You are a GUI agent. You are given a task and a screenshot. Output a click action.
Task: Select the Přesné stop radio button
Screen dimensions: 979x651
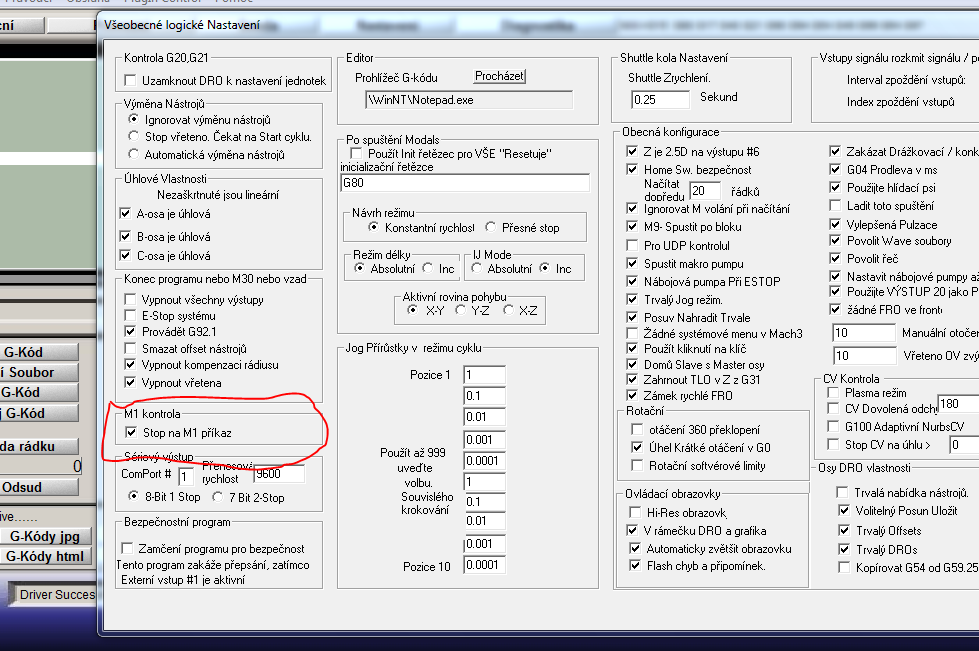[491, 228]
